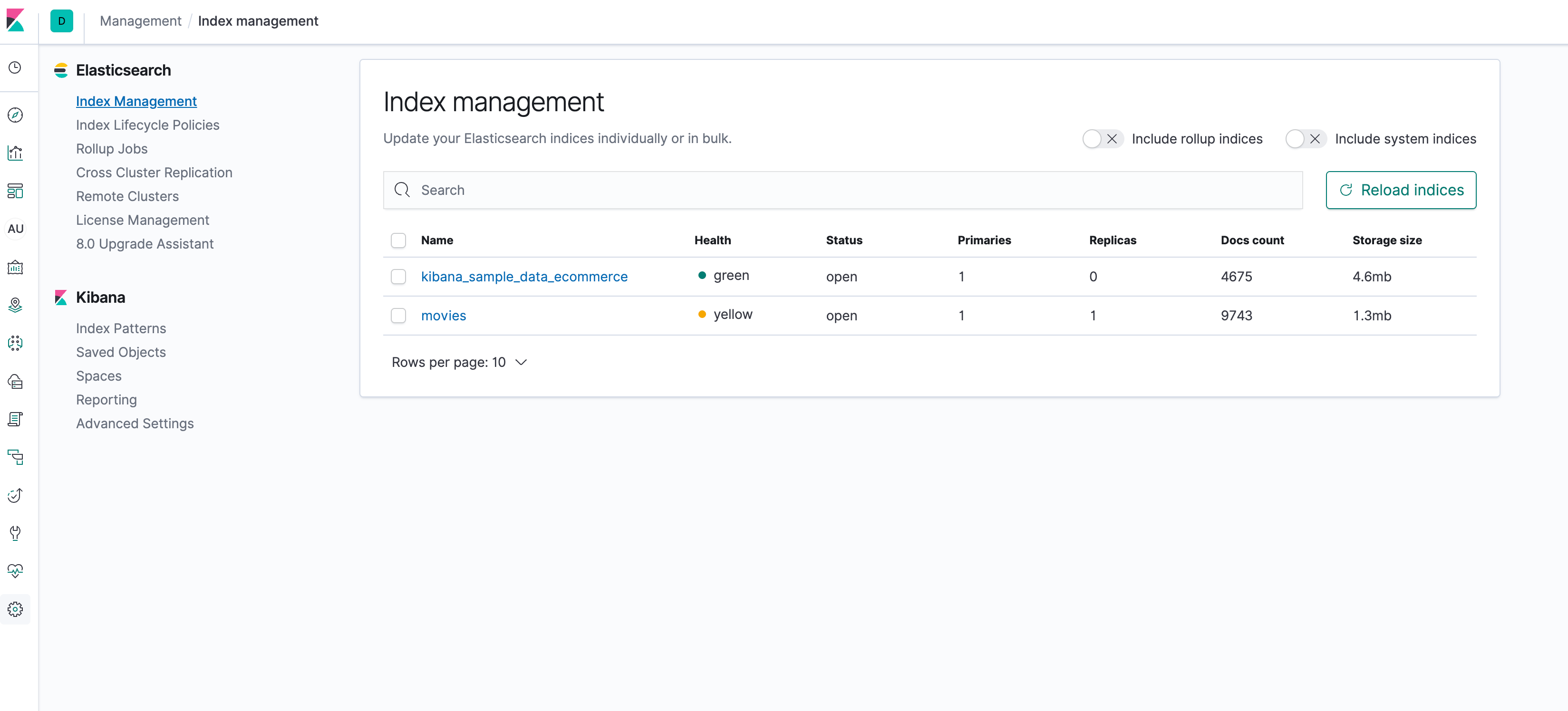Viewport: 1568px width, 711px height.
Task: Open Logs icon in sidebar
Action: point(15,419)
